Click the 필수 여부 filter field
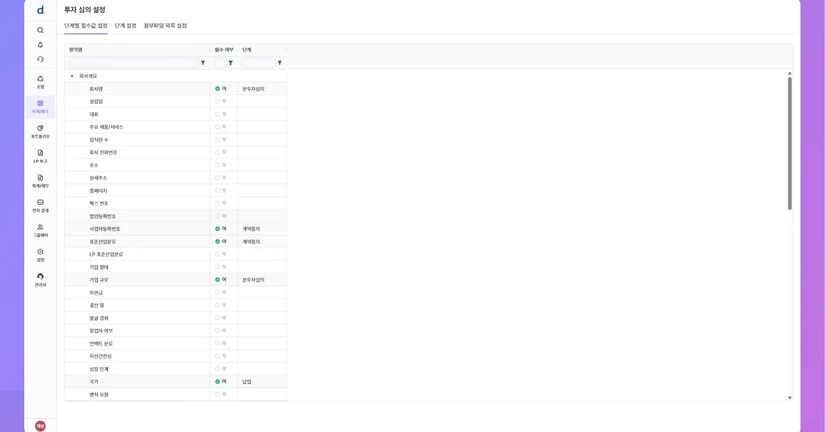The height and width of the screenshot is (432, 825). 220,63
